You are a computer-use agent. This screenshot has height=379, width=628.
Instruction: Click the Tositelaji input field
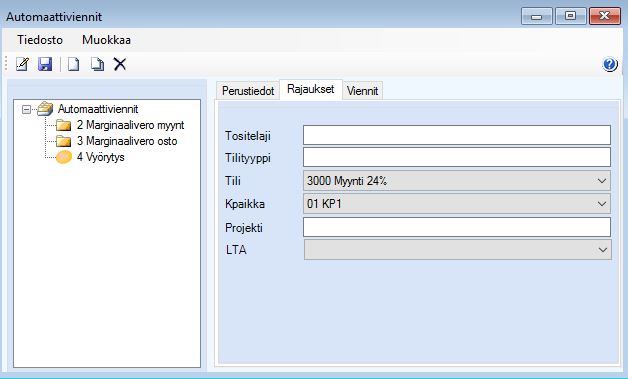[x=457, y=135]
